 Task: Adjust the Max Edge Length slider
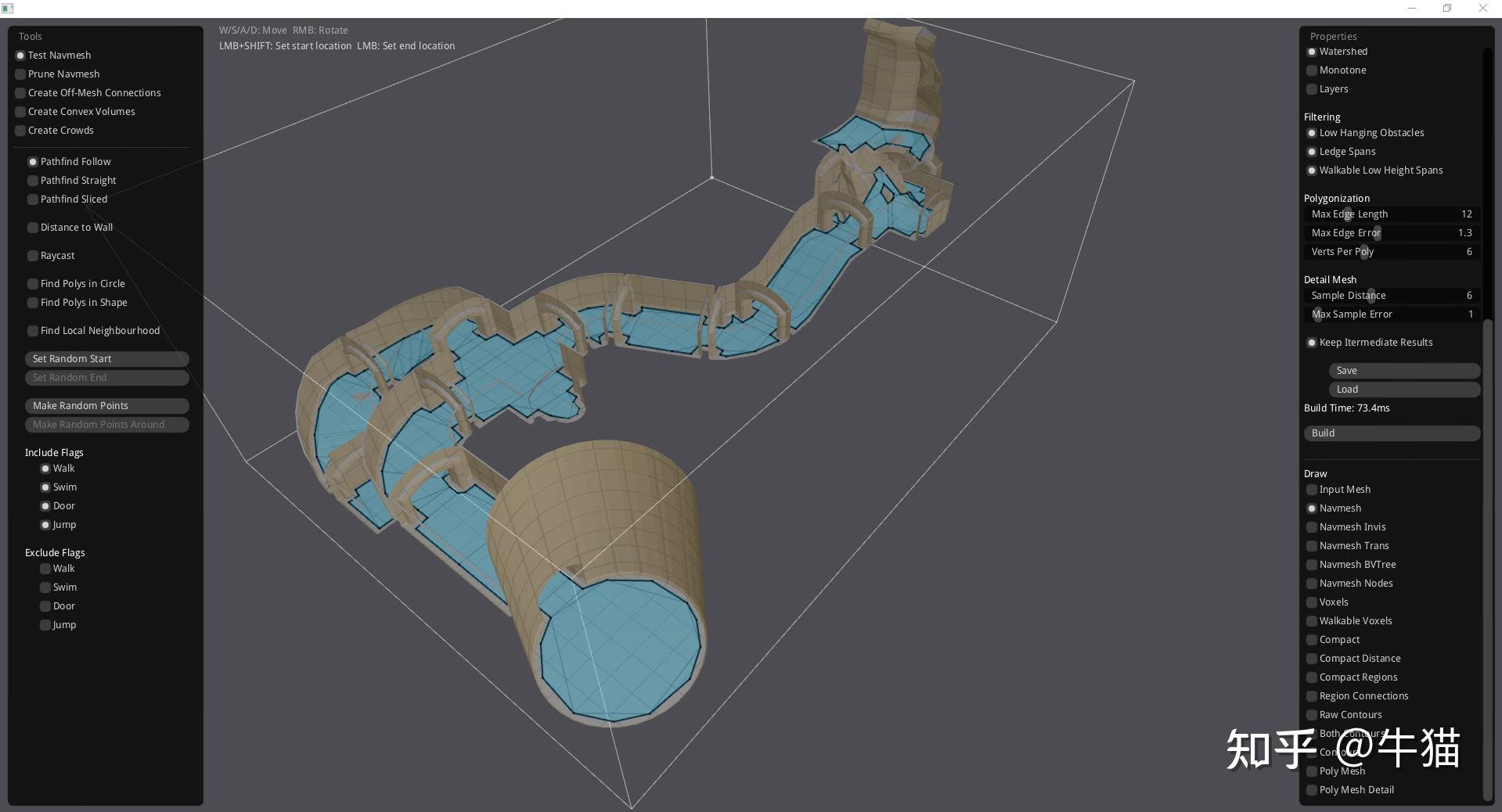[x=1392, y=214]
